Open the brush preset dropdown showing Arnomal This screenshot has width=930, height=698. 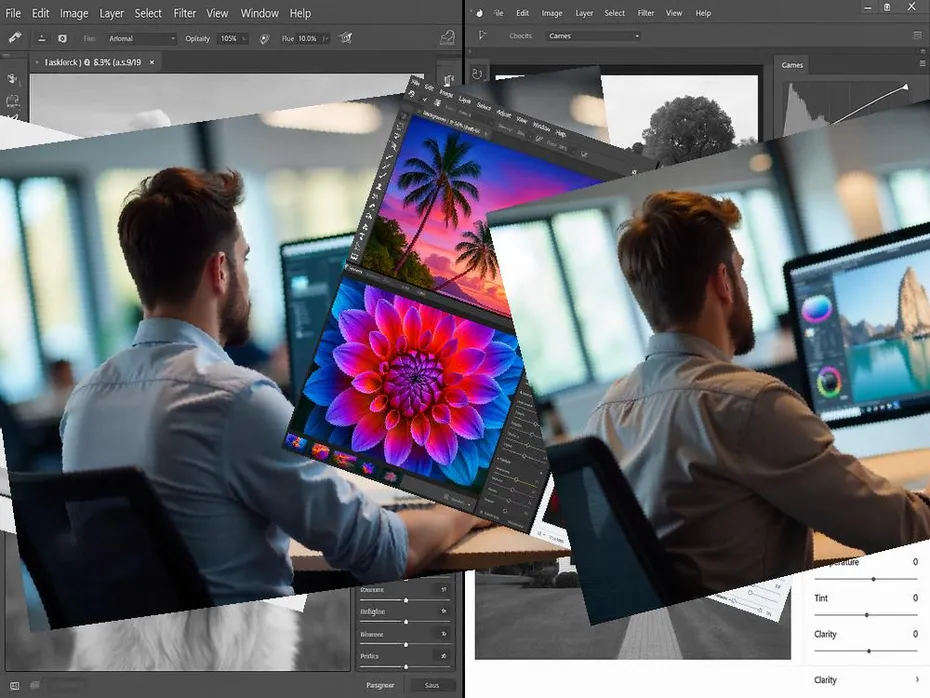point(140,38)
